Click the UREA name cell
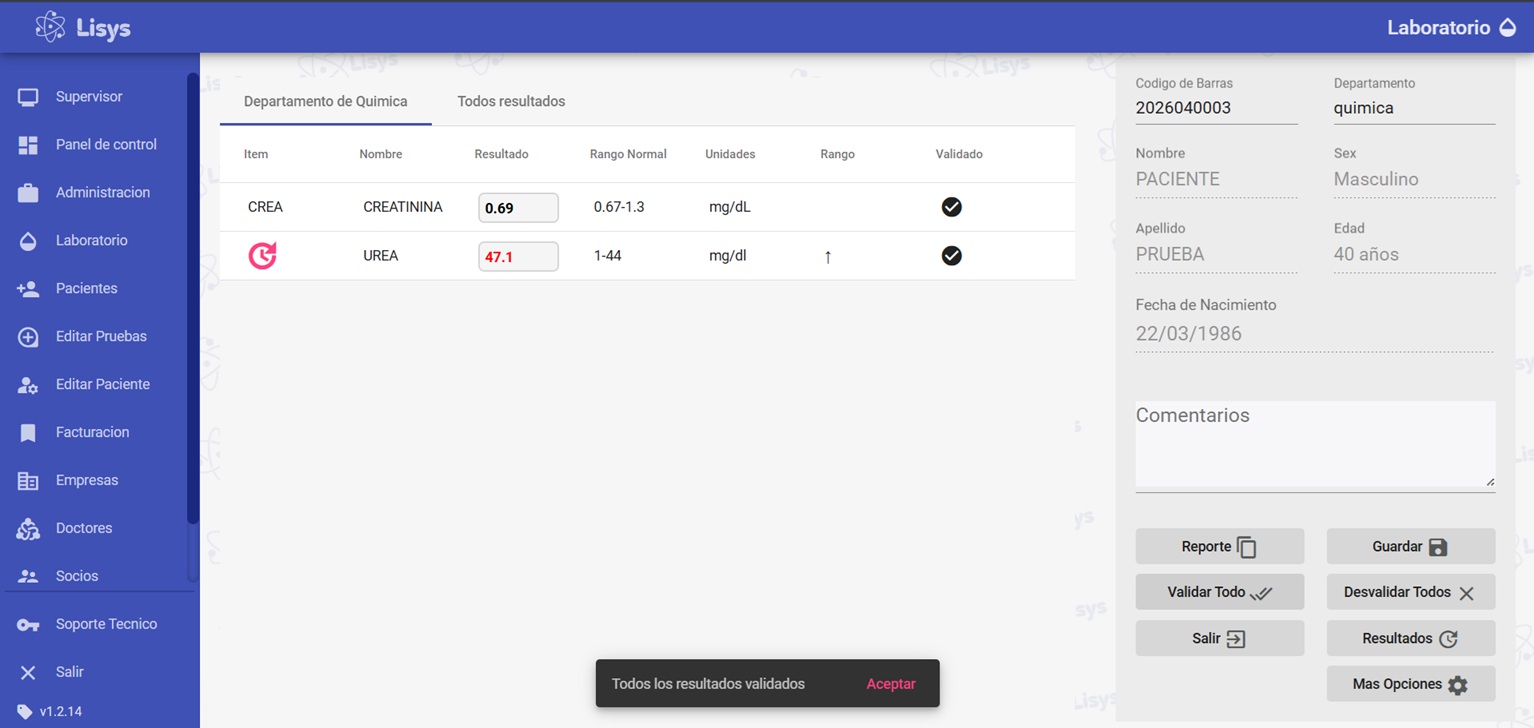The height and width of the screenshot is (728, 1534). point(381,256)
